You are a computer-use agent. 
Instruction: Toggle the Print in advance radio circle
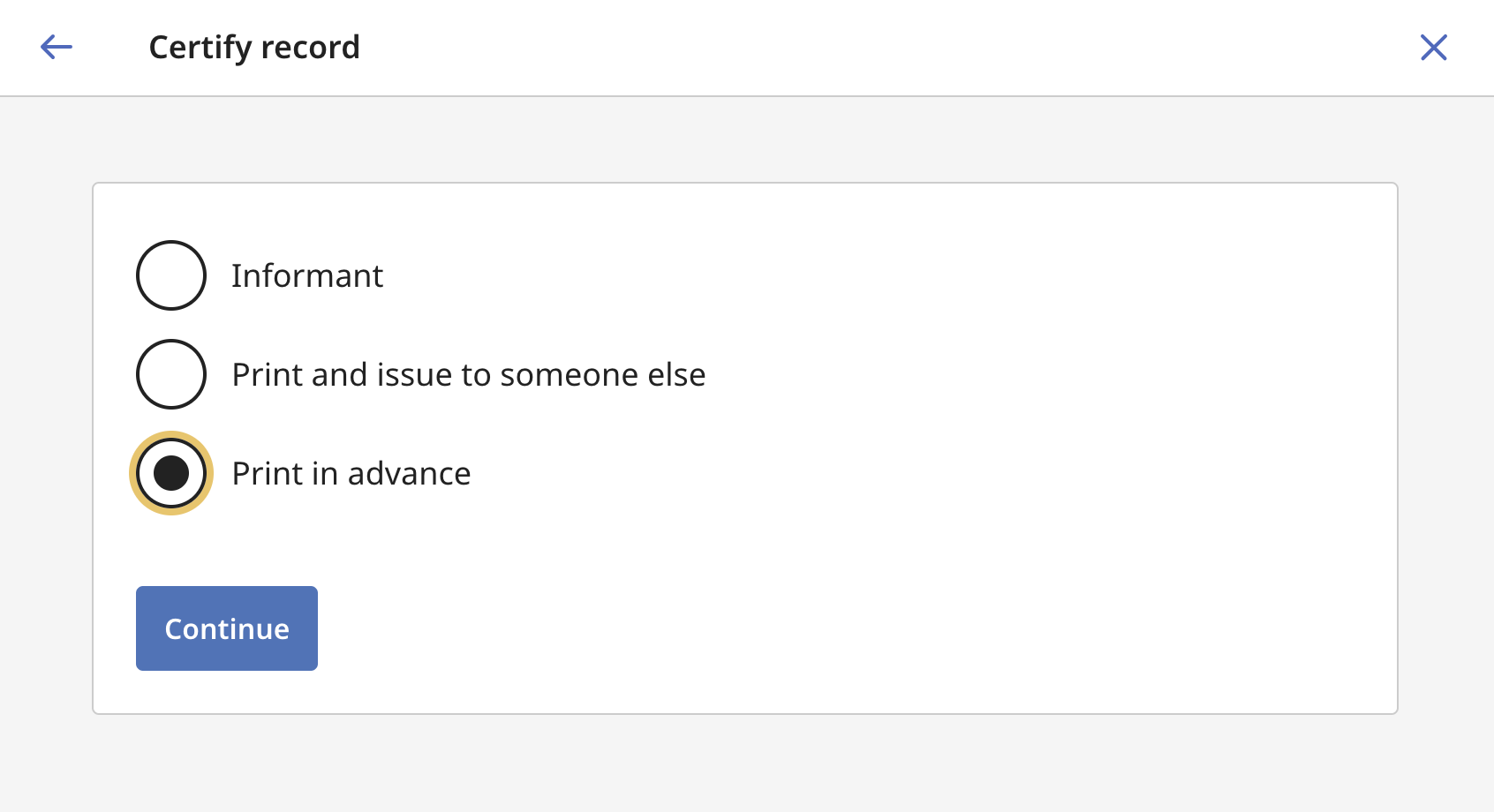coord(171,473)
